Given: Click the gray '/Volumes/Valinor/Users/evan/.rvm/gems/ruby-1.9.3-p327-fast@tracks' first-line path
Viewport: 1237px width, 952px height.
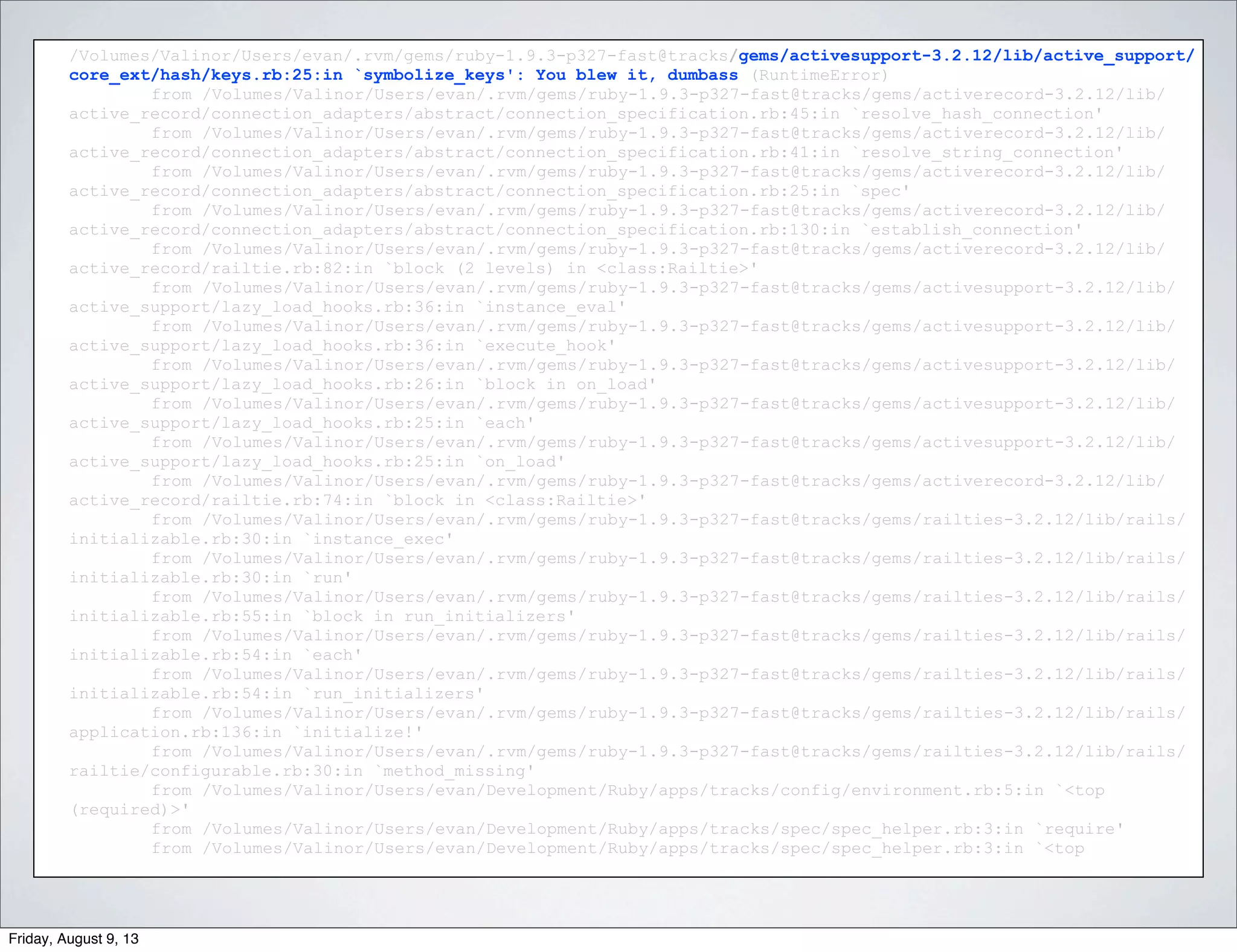Looking at the screenshot, I should (399, 56).
